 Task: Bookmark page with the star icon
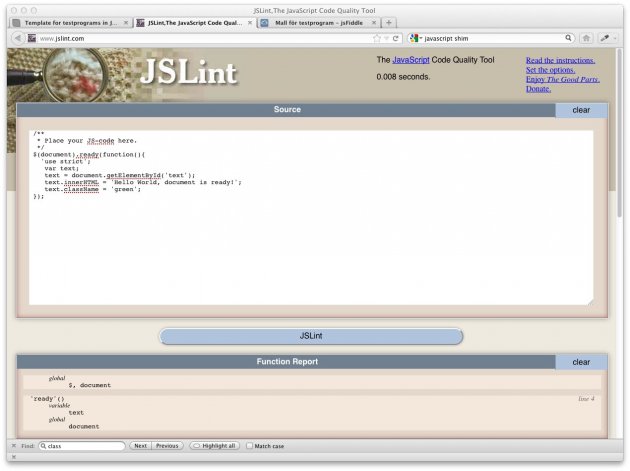click(x=376, y=38)
